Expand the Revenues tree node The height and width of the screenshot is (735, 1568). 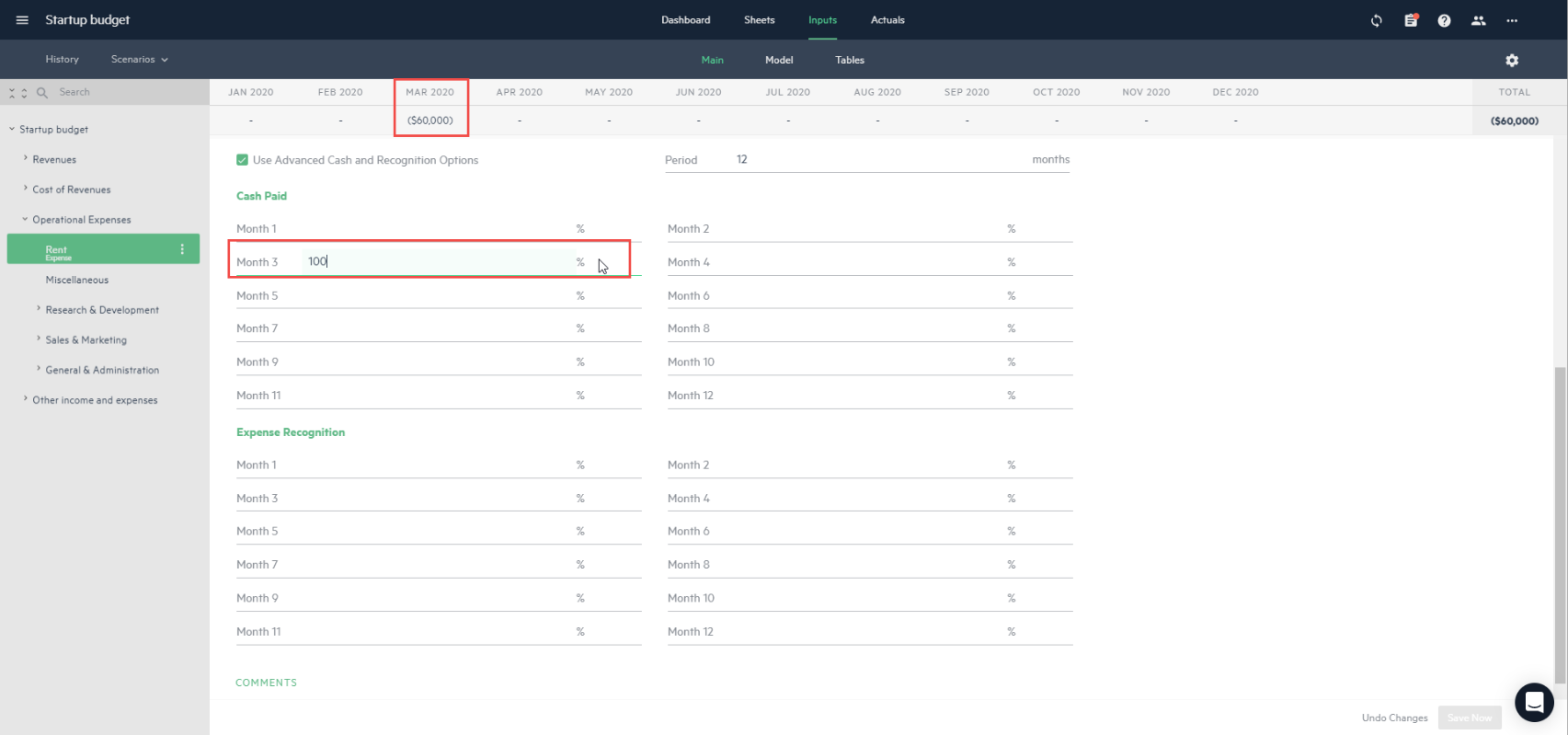25,159
